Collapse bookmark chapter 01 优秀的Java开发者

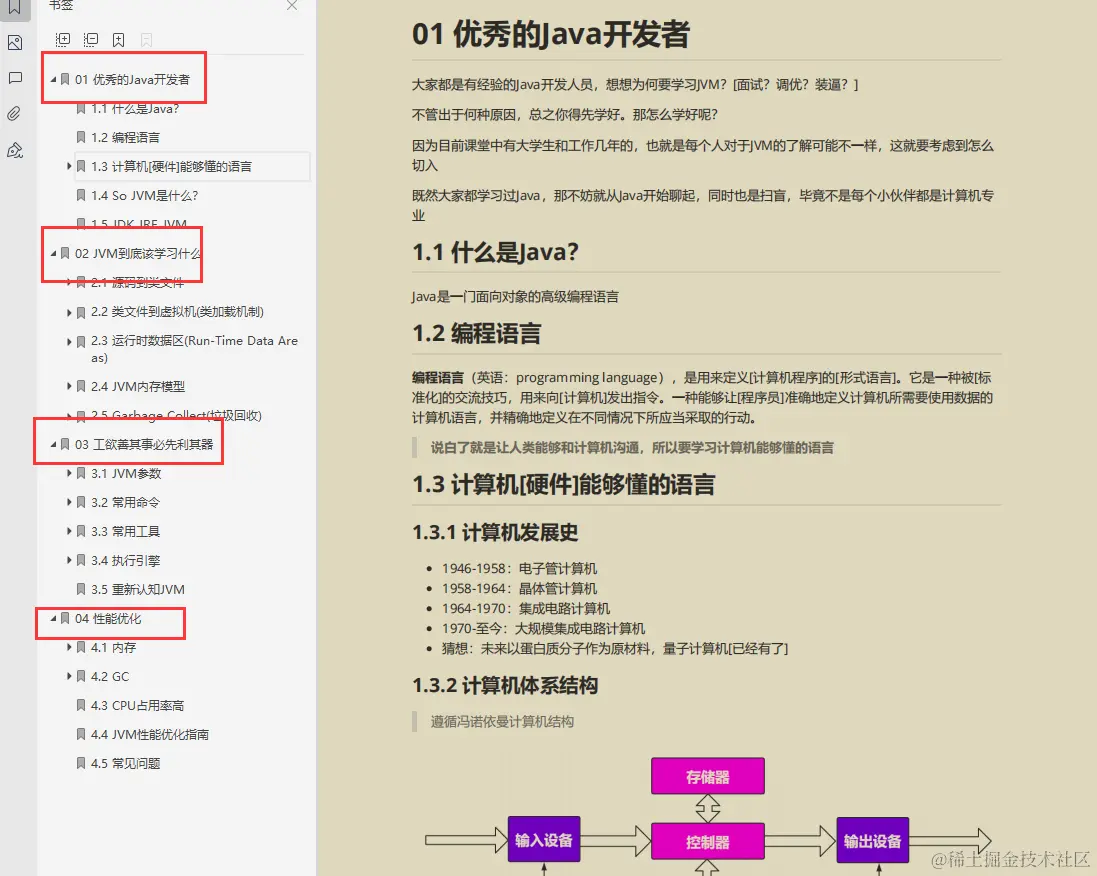tap(52, 79)
